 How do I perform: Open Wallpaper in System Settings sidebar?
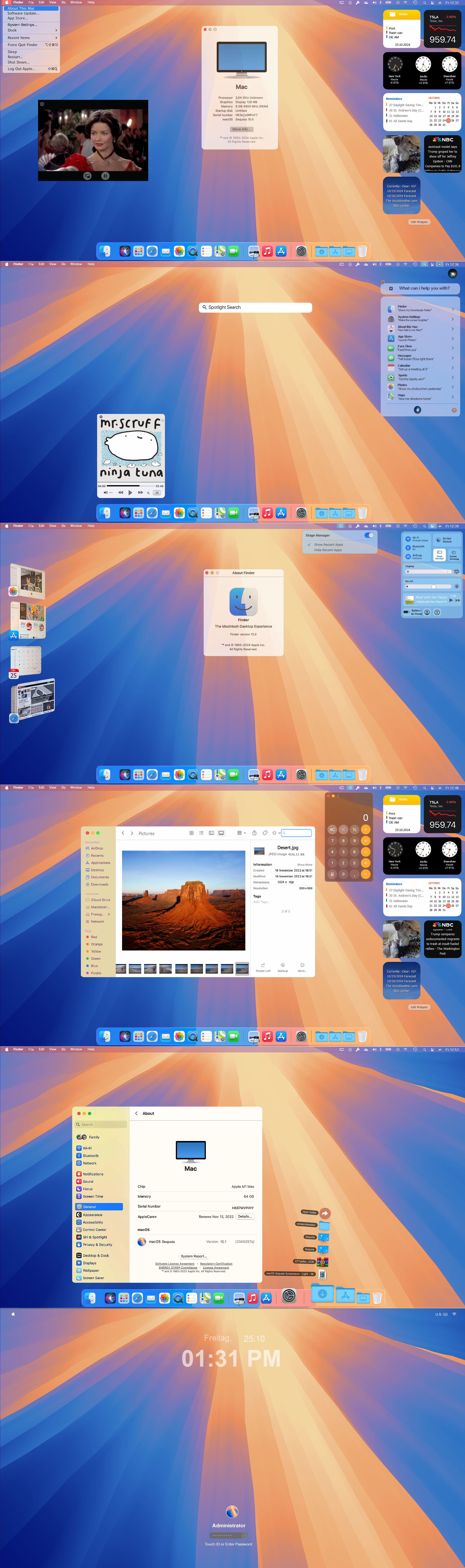point(88,1270)
